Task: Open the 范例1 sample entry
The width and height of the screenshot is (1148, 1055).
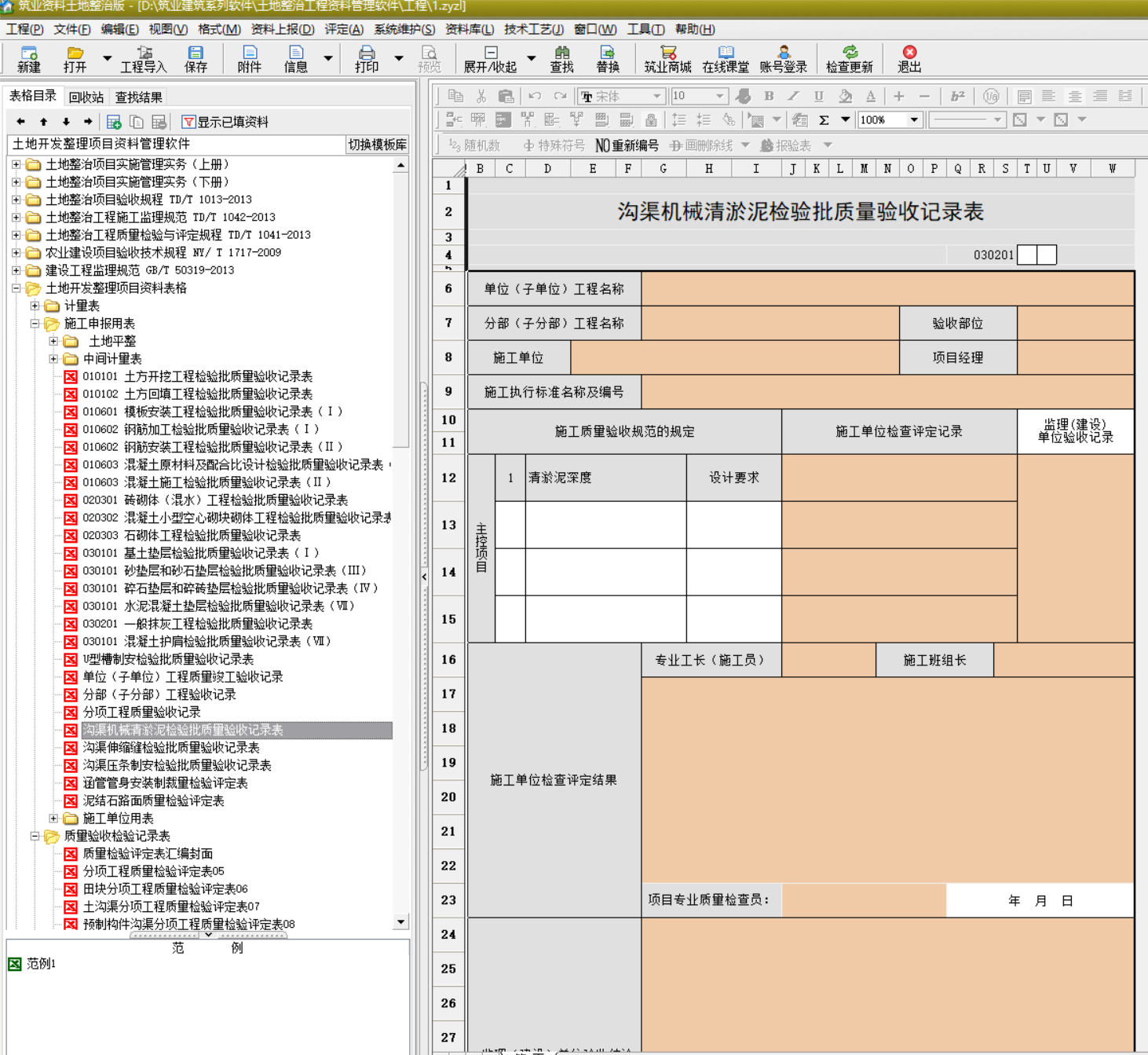Action: (x=41, y=964)
